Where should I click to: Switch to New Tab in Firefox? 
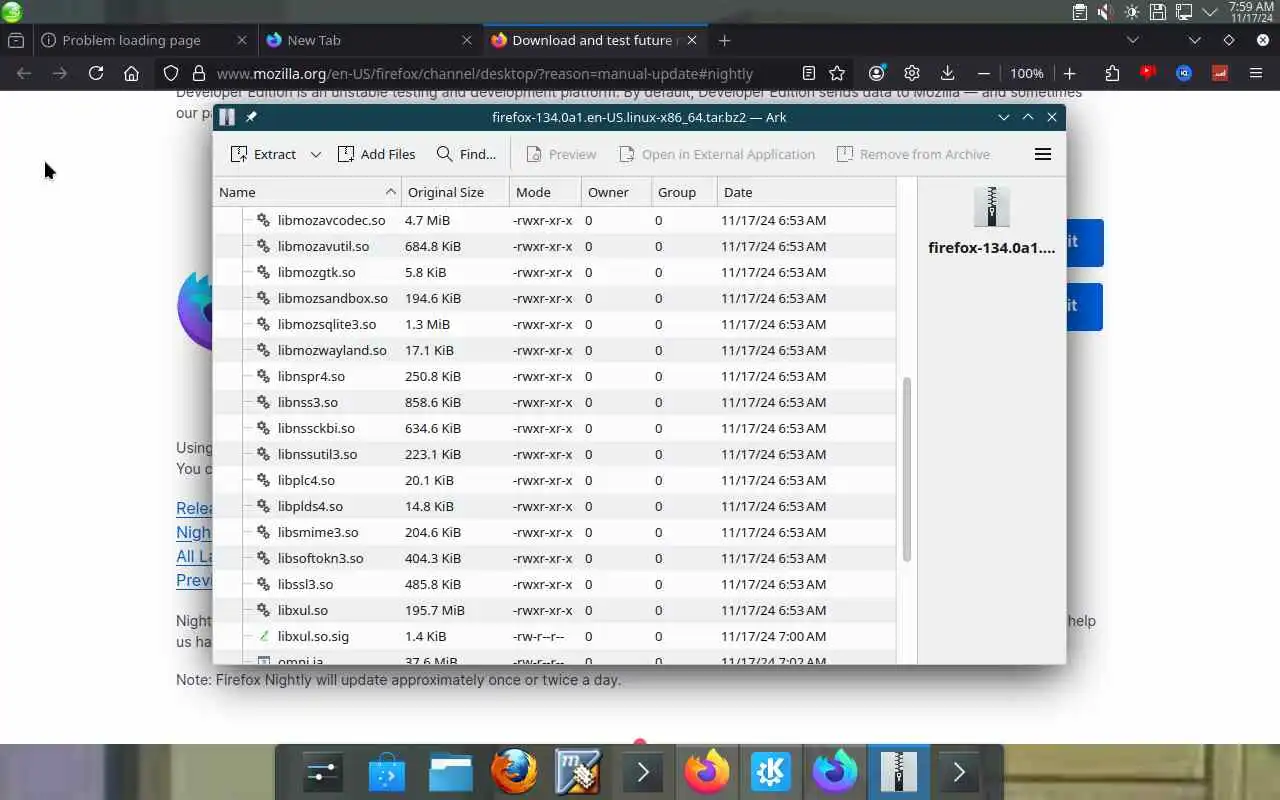[x=369, y=40]
